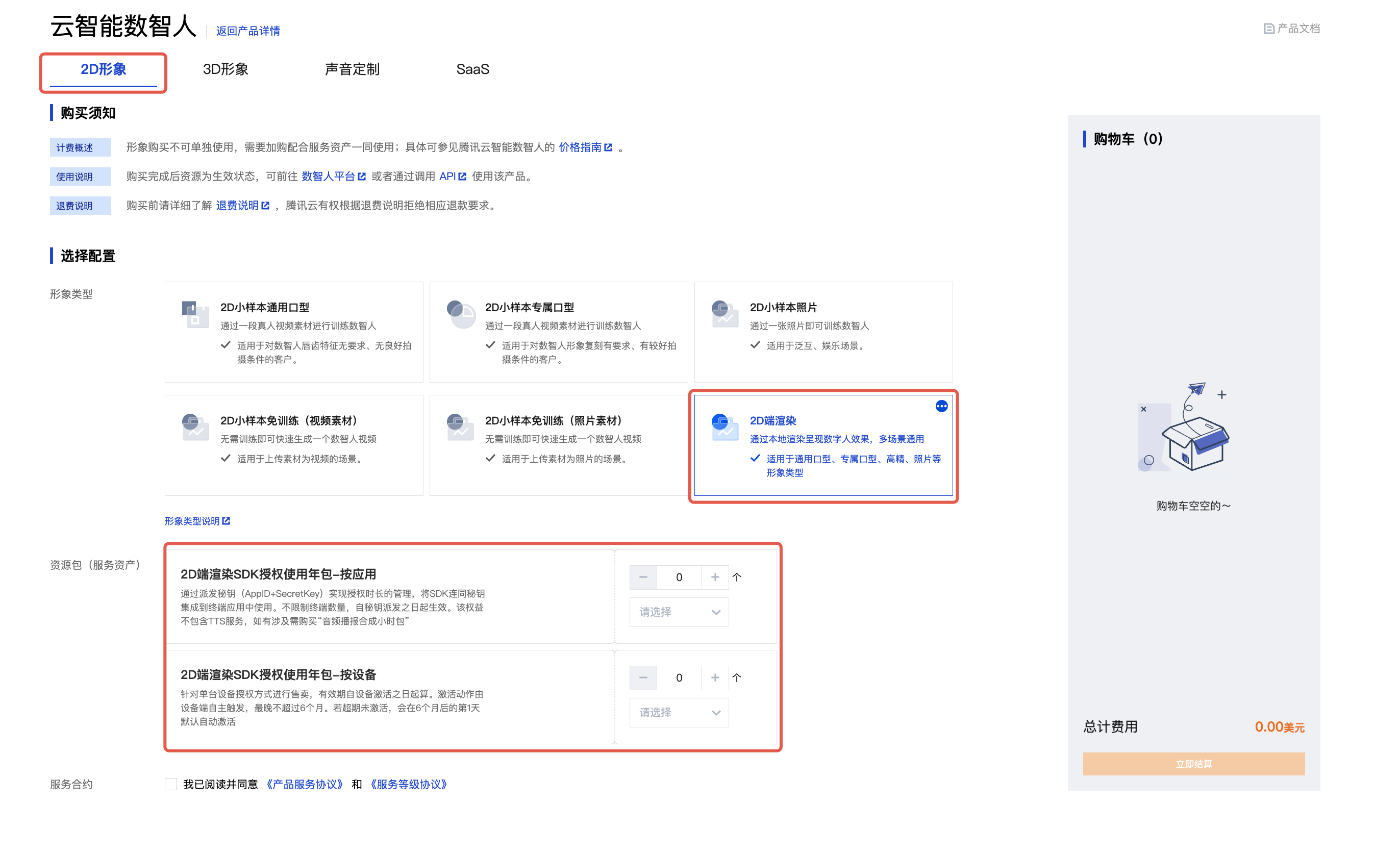Click the 2D端渲染 card icon
Image resolution: width=1400 pixels, height=855 pixels.
tap(725, 427)
